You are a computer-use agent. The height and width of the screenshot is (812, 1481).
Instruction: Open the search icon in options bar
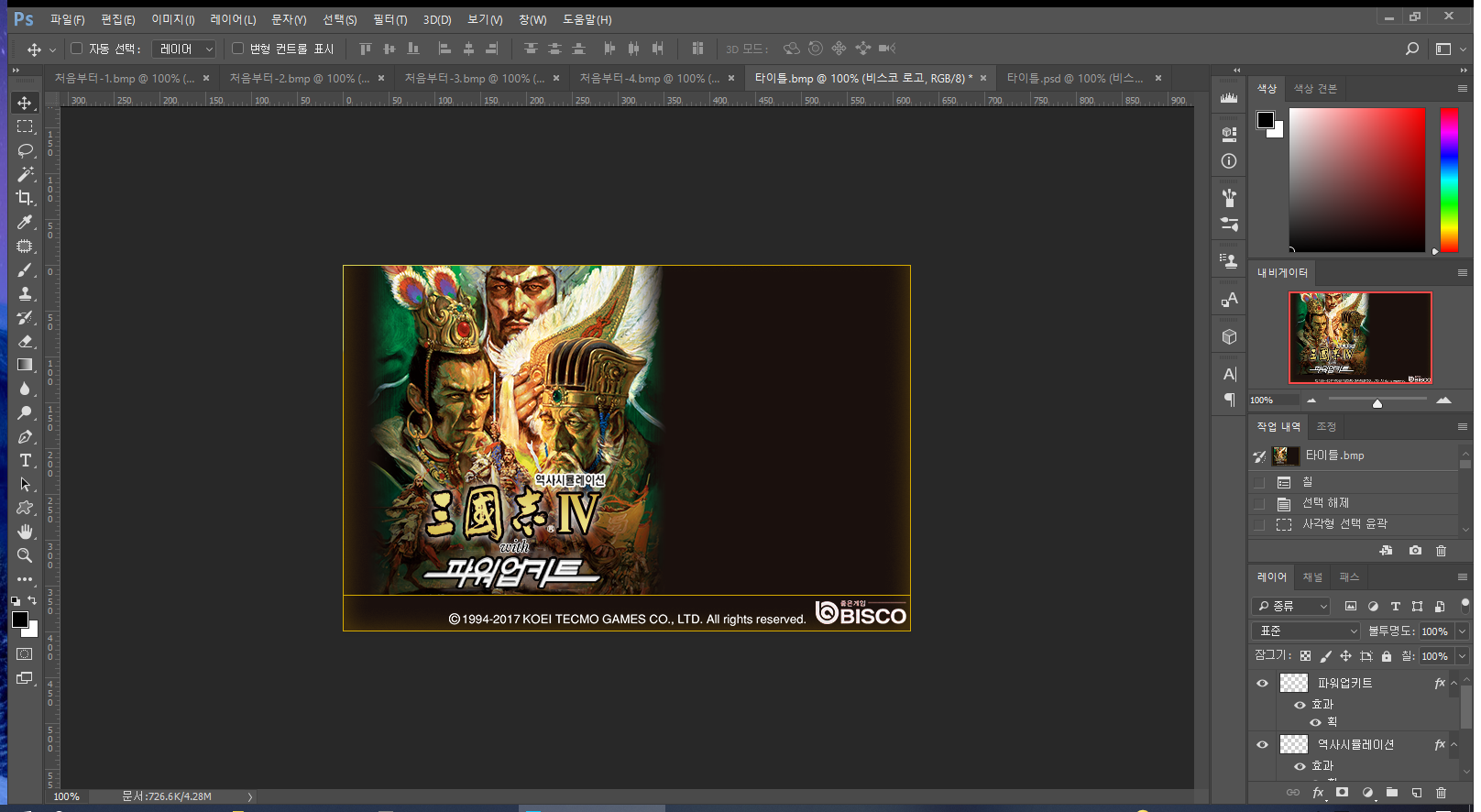[x=1412, y=49]
